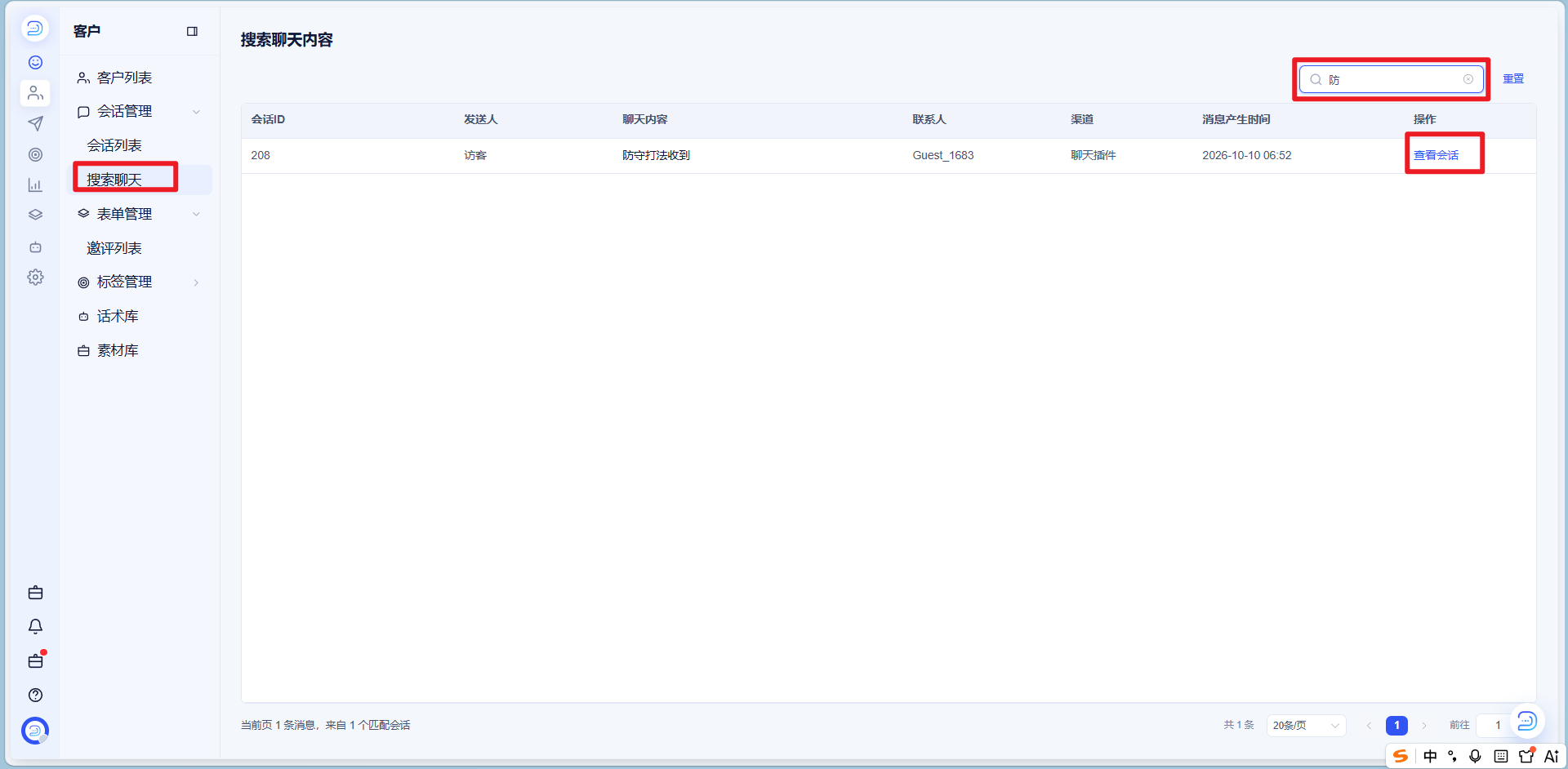The height and width of the screenshot is (769, 1568).
Task: Open the stacked layers icon in rail
Action: coord(35,216)
